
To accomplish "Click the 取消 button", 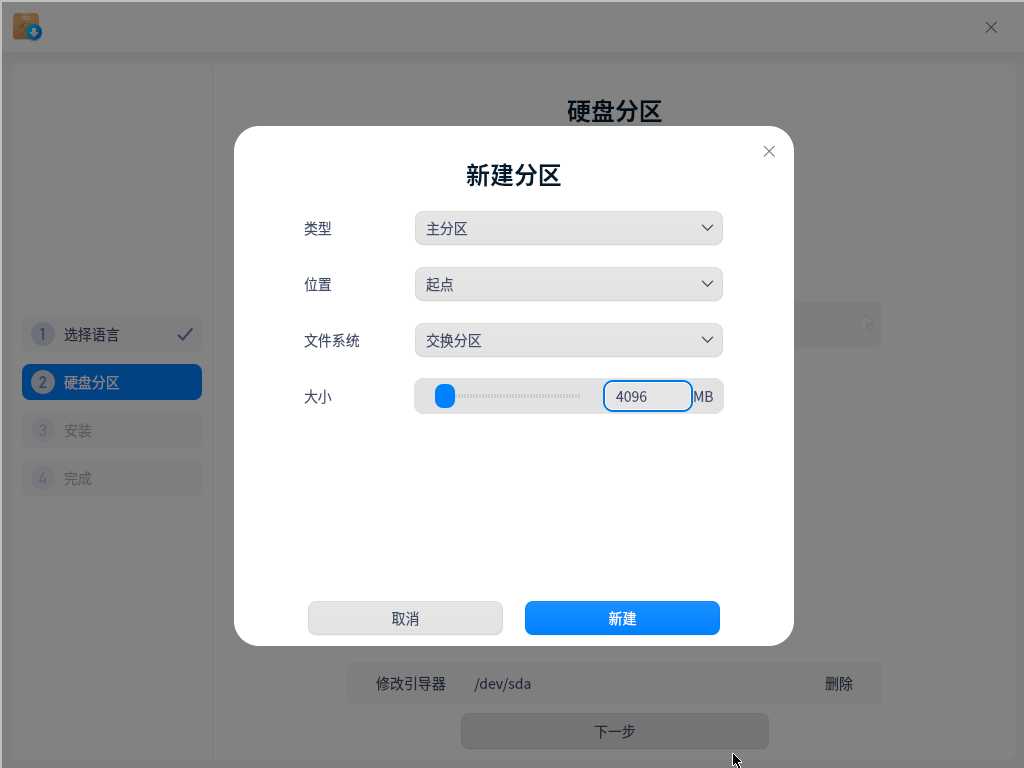I will coord(405,618).
